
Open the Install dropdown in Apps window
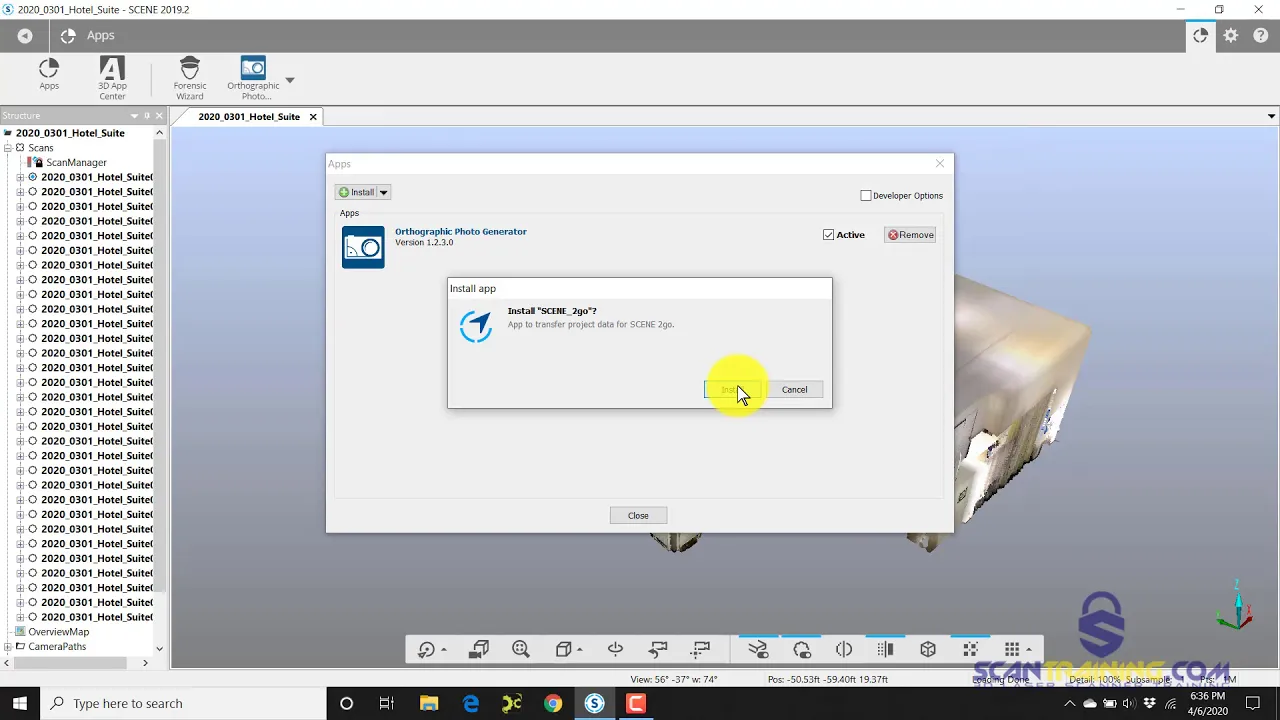pyautogui.click(x=383, y=192)
